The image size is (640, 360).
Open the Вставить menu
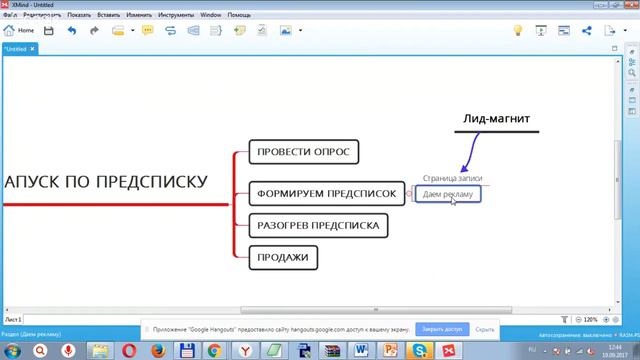pos(109,15)
